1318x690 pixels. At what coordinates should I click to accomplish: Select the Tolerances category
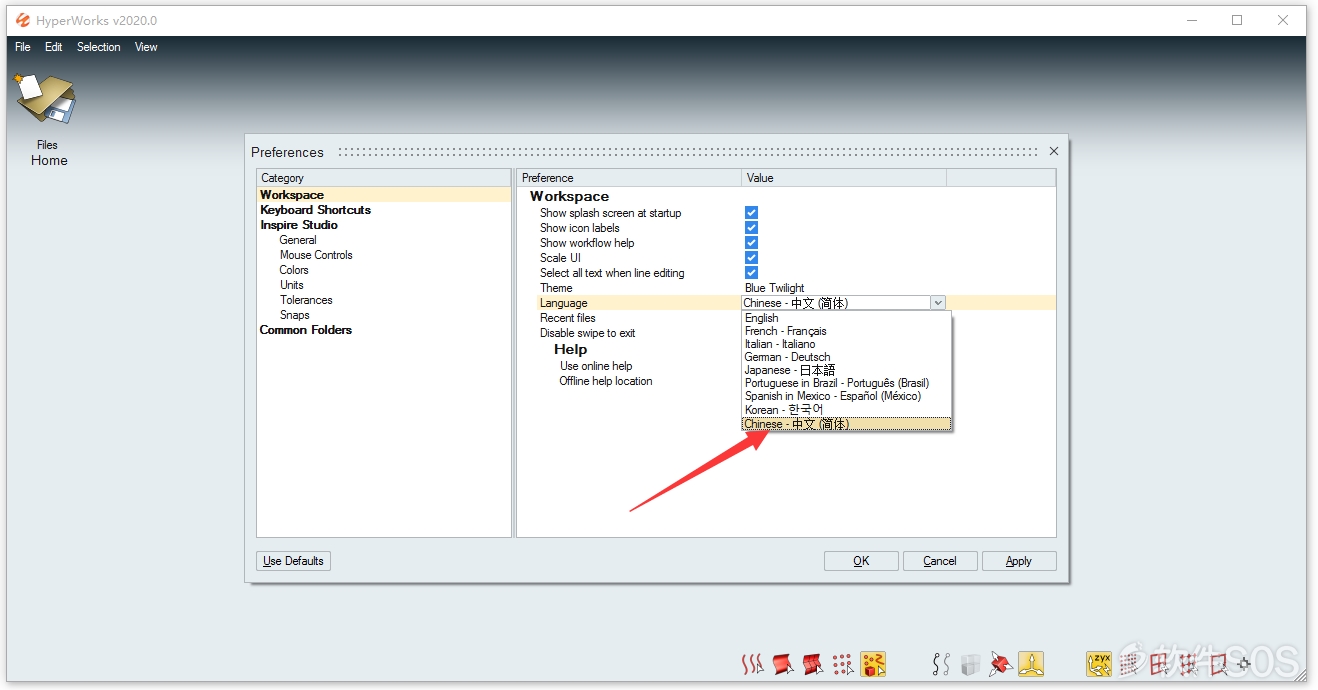click(x=306, y=300)
